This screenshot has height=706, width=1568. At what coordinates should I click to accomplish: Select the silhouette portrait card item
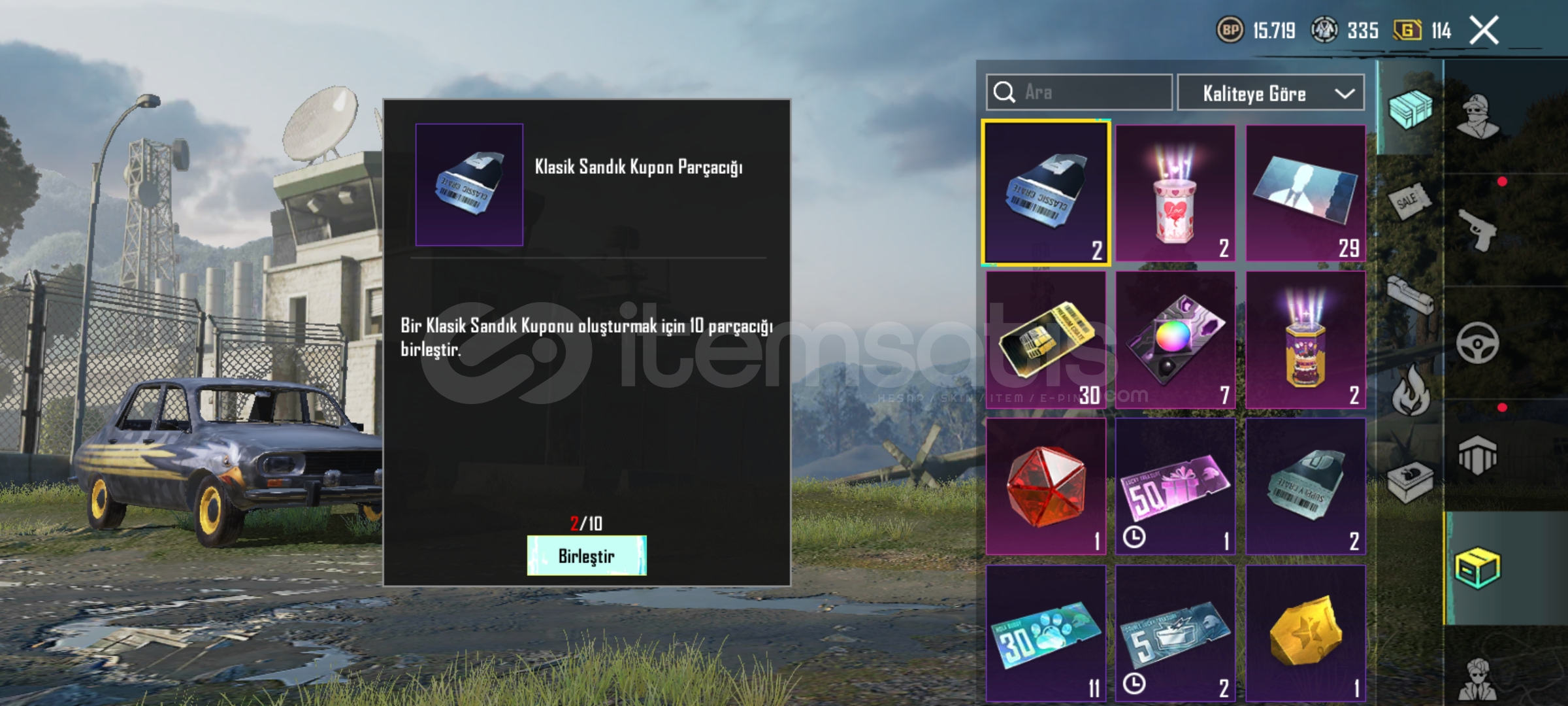point(1305,193)
